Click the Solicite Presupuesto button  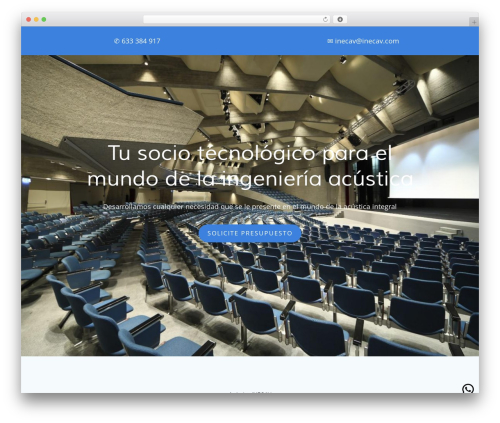(x=250, y=233)
